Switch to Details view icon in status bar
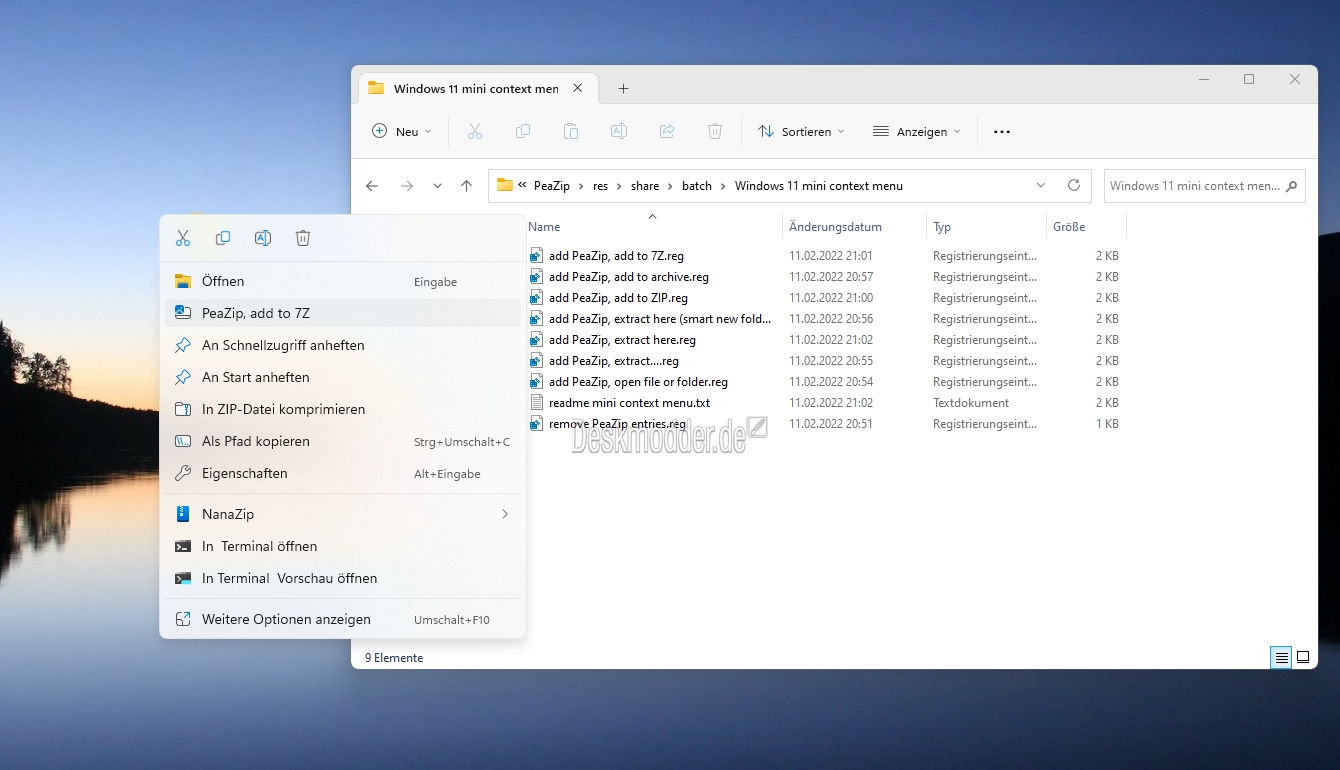The image size is (1340, 770). (x=1281, y=657)
